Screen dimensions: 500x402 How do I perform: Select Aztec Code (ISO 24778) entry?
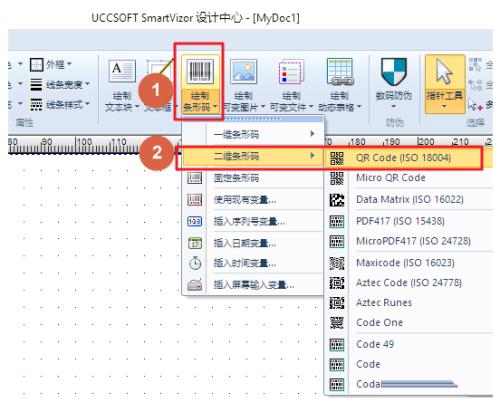[408, 283]
